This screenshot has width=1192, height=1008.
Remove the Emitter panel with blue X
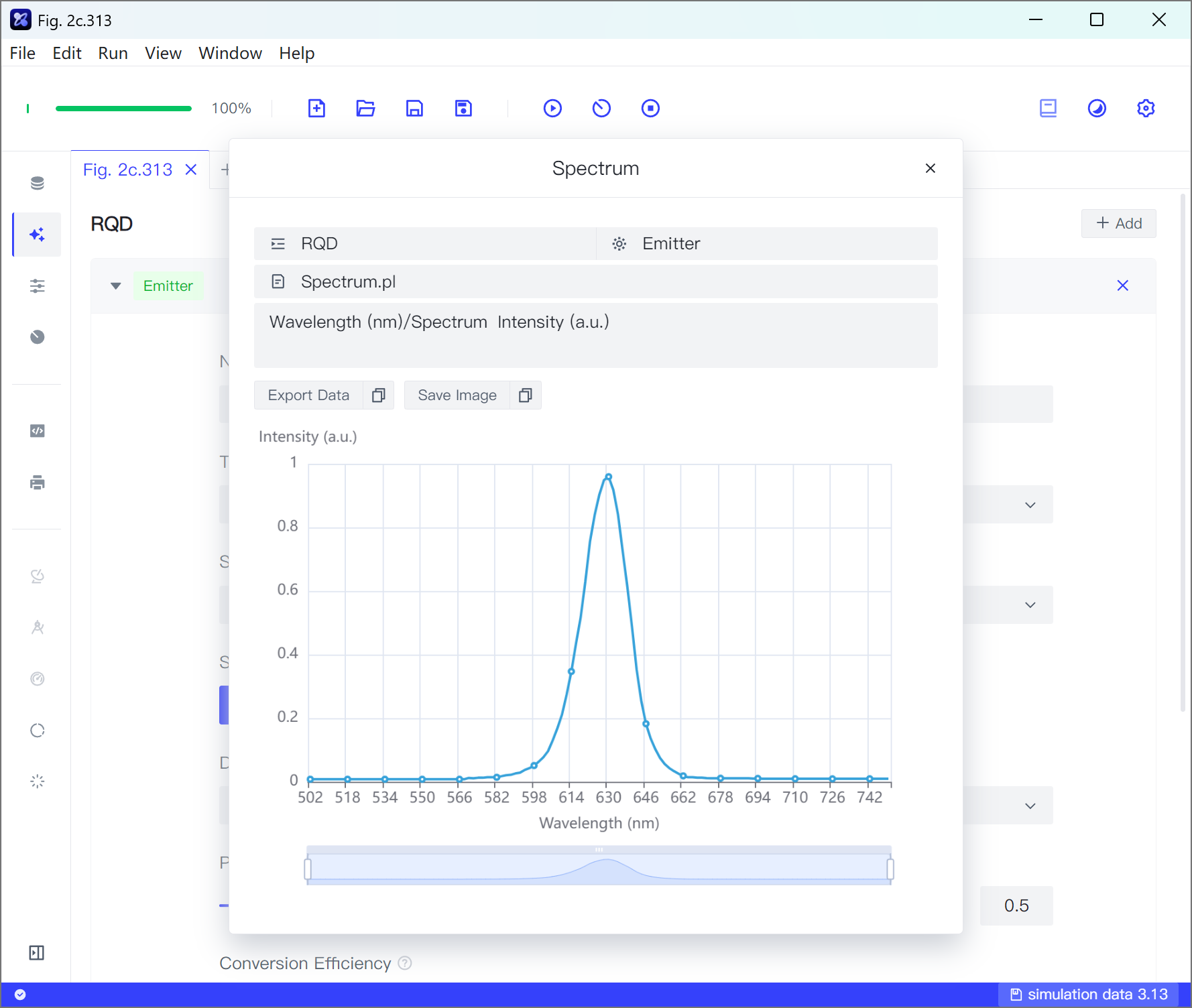[1123, 286]
